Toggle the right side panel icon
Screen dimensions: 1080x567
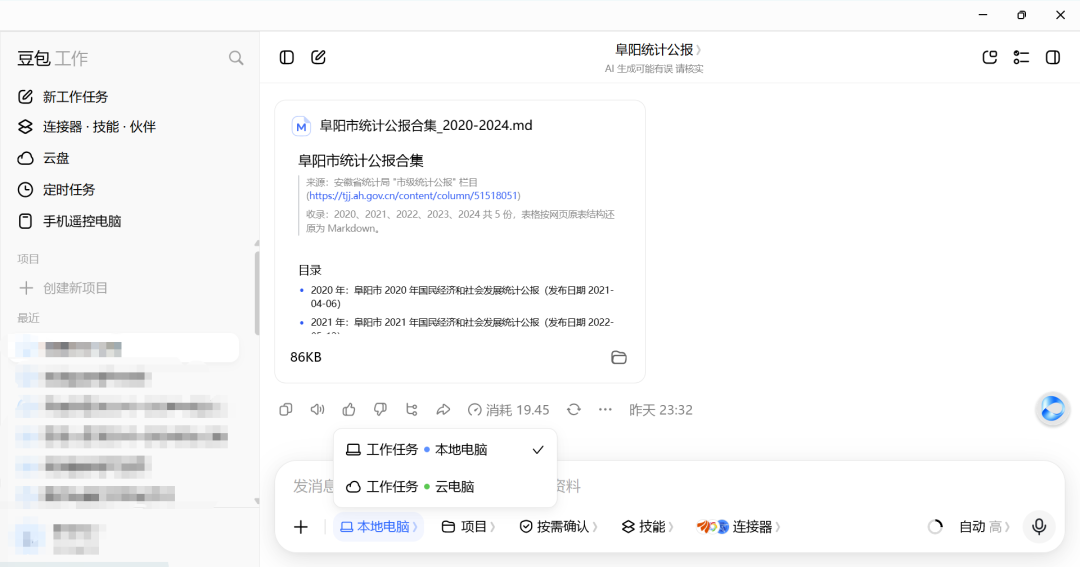point(1053,57)
